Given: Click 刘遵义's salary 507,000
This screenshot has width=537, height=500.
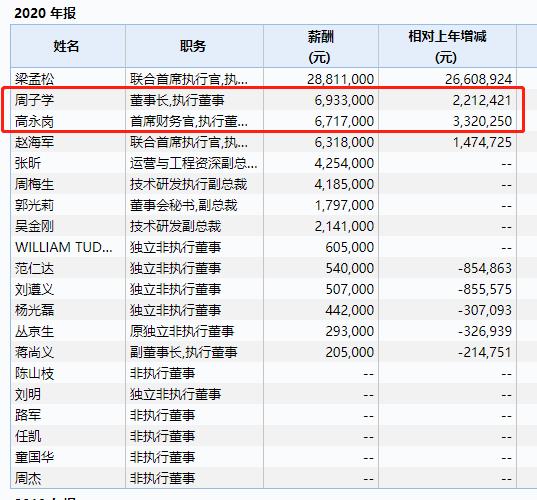Looking at the screenshot, I should pos(349,289).
